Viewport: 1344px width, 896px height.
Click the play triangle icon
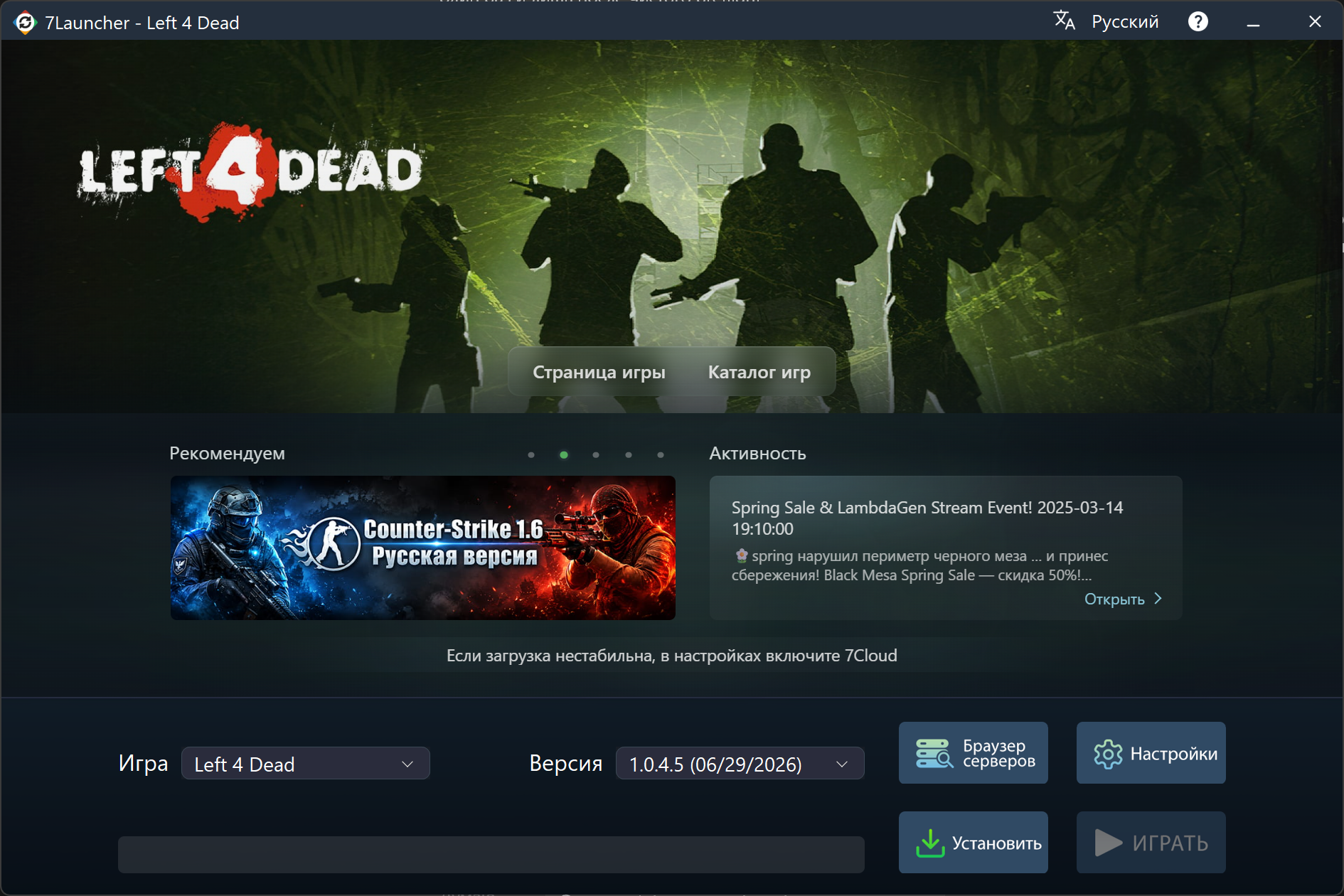pyautogui.click(x=1108, y=843)
